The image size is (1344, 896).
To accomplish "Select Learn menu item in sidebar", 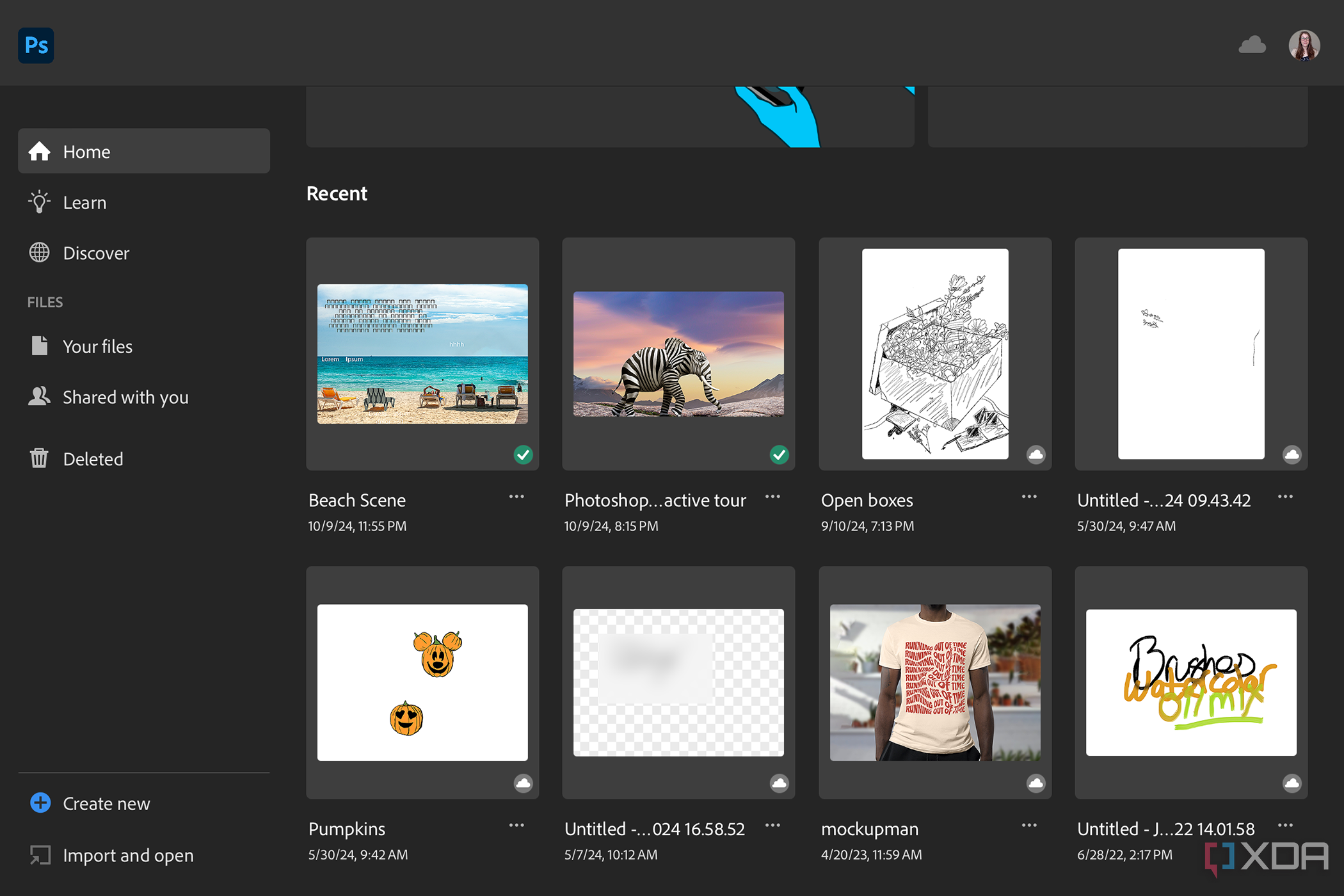I will [x=85, y=201].
